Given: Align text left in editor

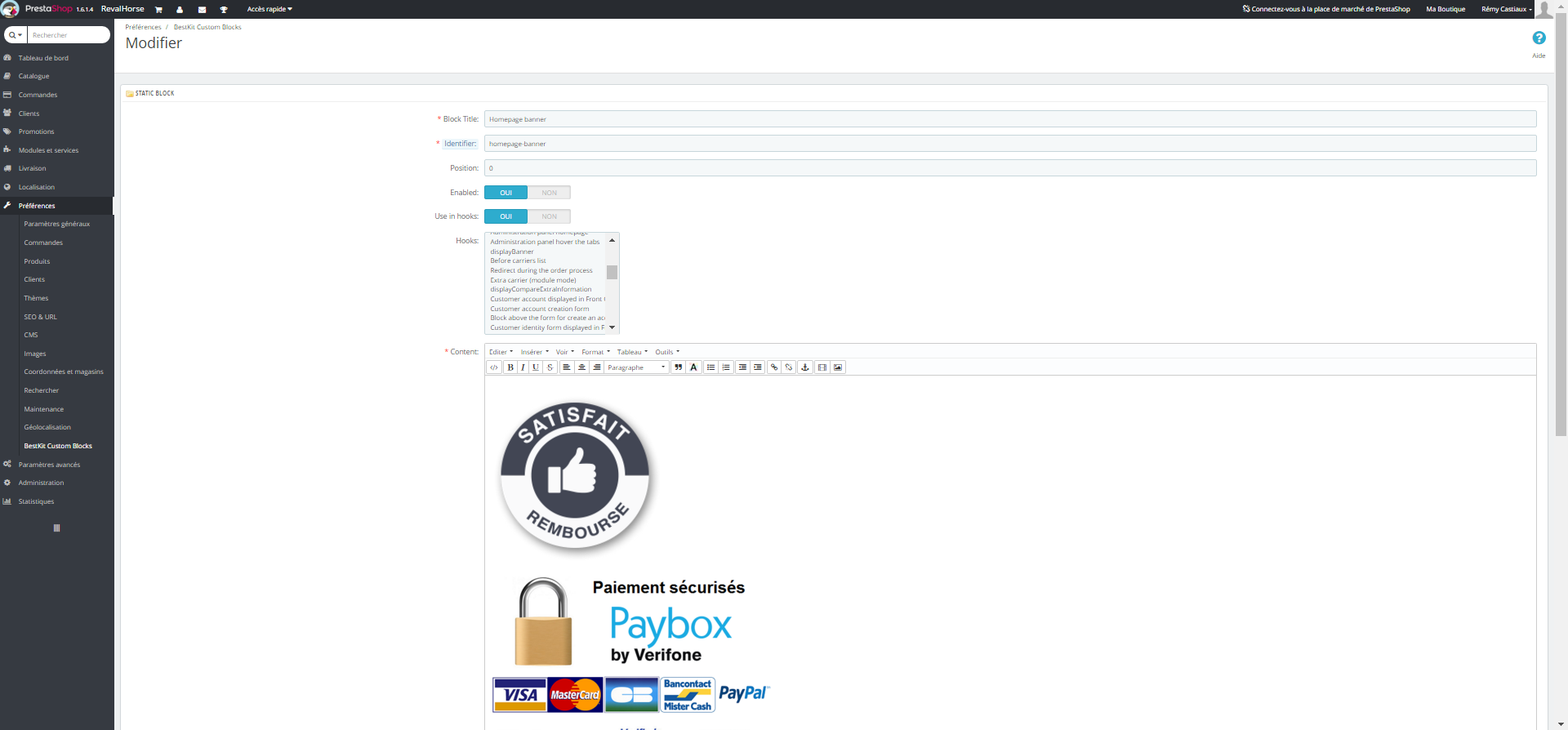Looking at the screenshot, I should [566, 367].
